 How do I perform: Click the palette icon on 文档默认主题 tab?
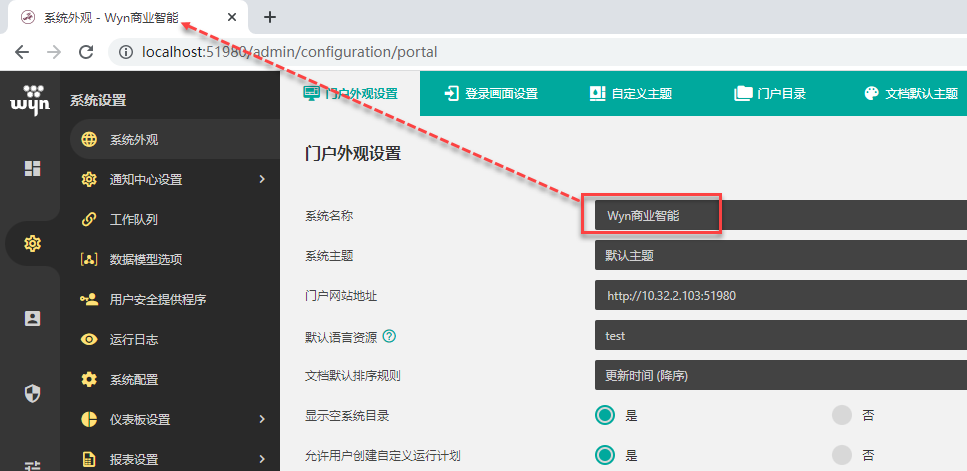click(871, 94)
